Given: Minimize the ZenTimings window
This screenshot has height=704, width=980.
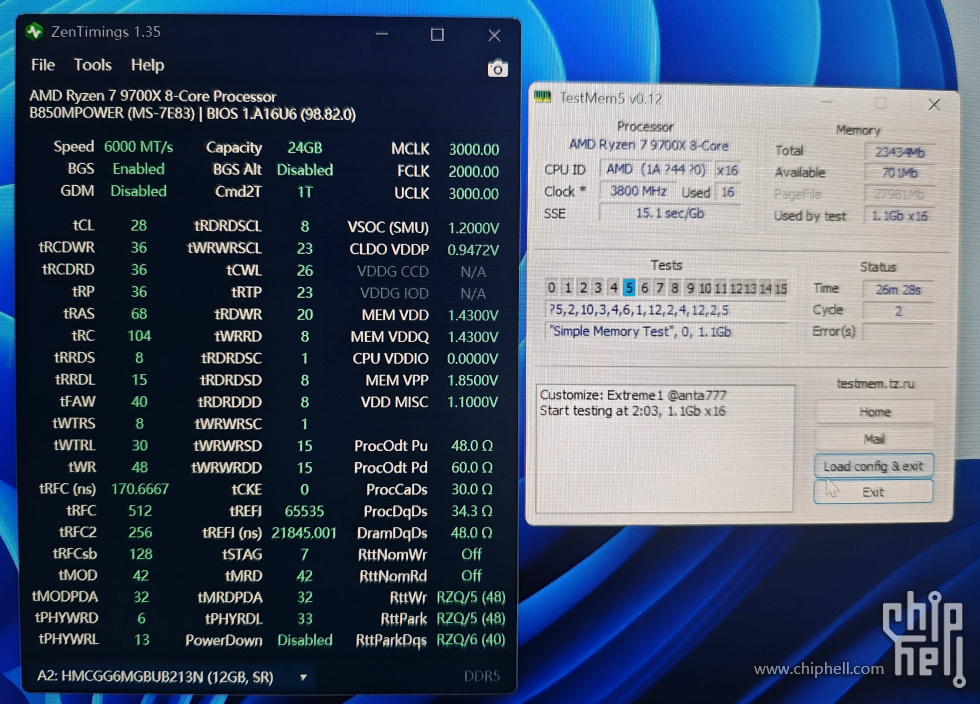Looking at the screenshot, I should 379,35.
